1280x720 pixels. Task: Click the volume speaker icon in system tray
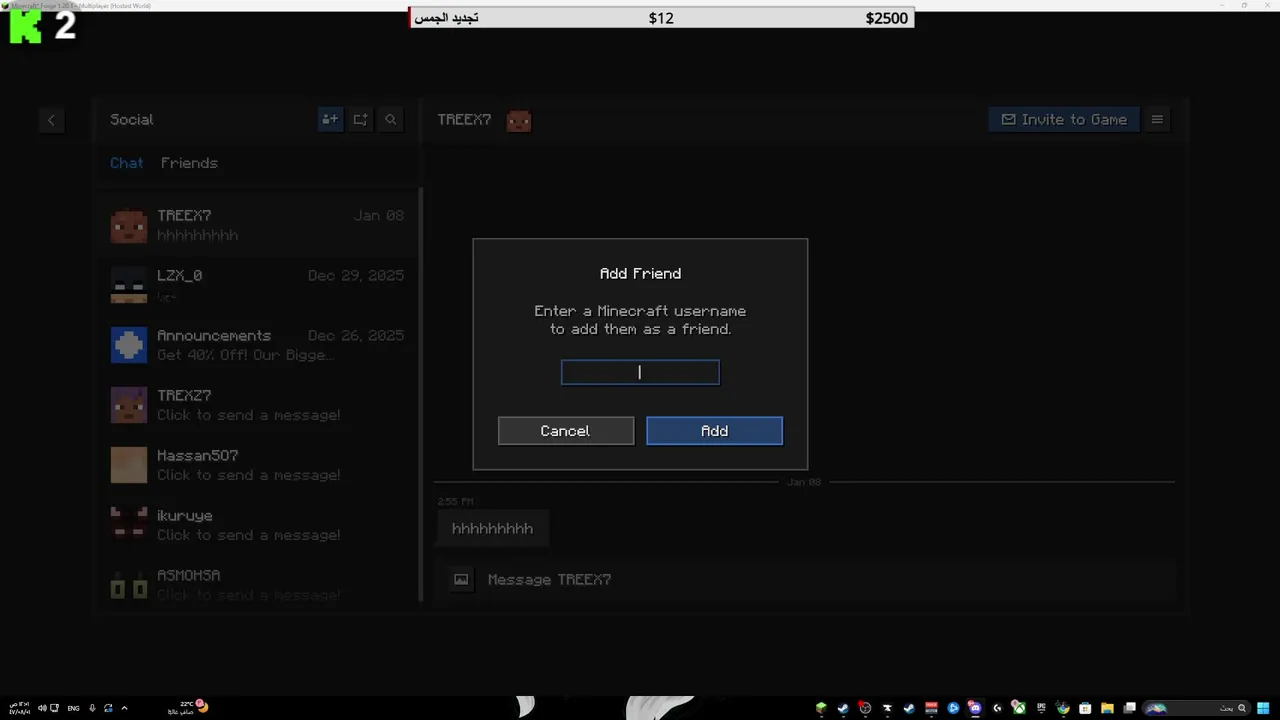tap(42, 708)
